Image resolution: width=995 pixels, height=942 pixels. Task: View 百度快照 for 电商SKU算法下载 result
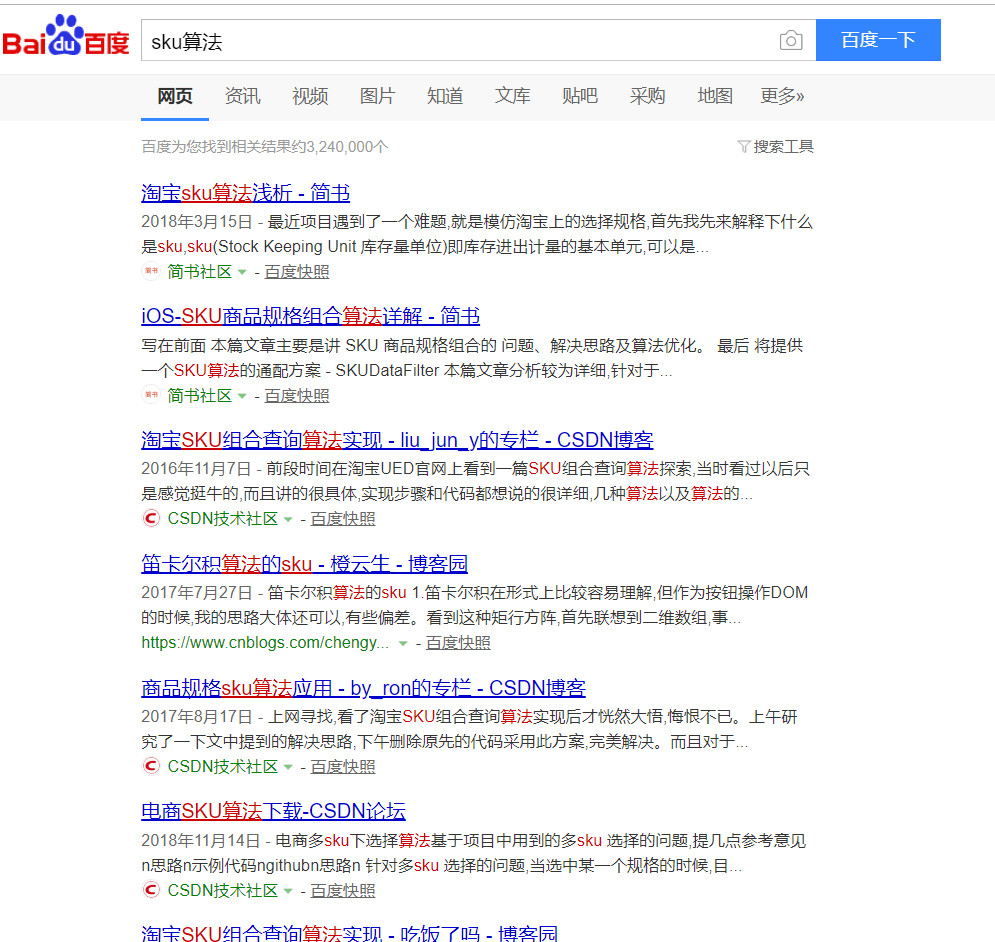[x=343, y=890]
